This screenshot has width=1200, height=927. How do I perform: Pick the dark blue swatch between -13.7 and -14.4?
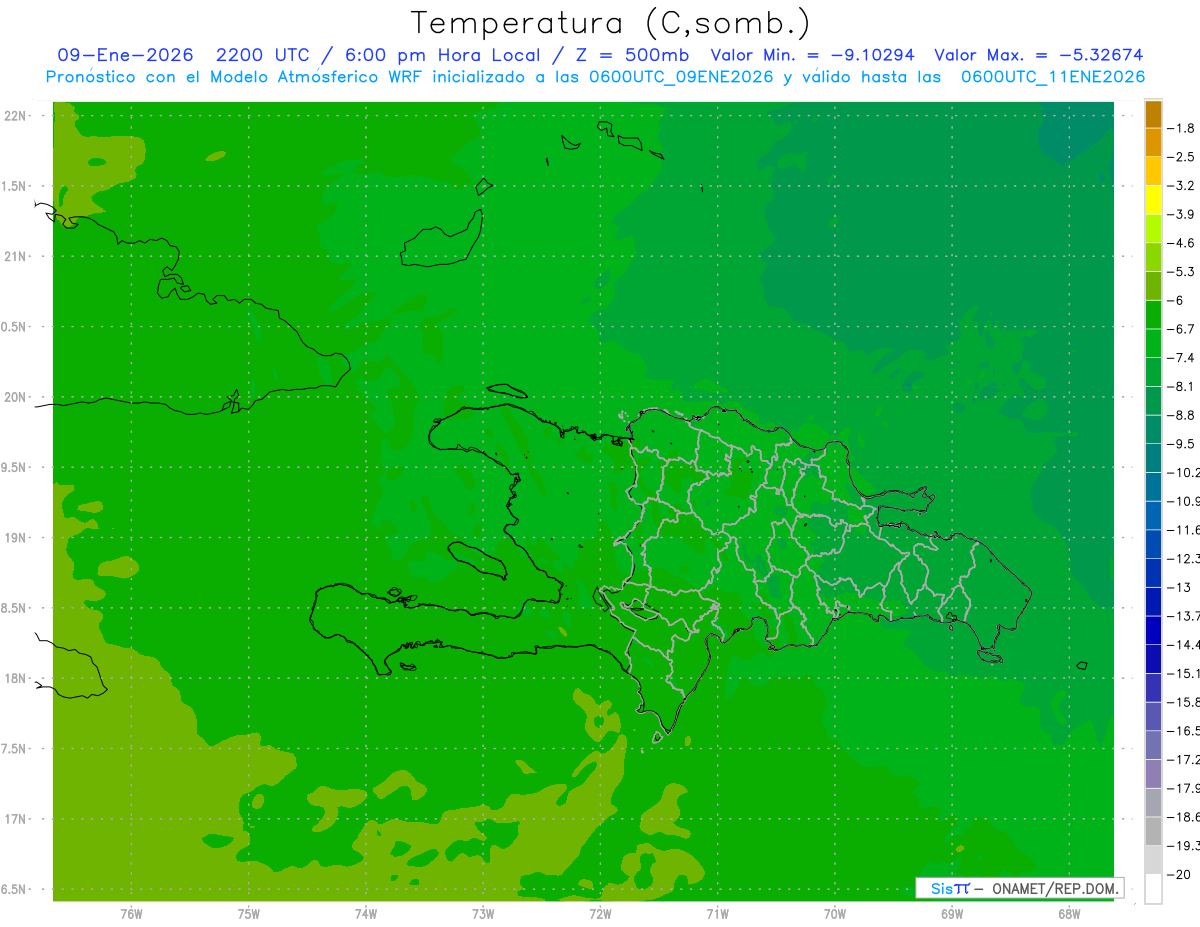[1153, 630]
